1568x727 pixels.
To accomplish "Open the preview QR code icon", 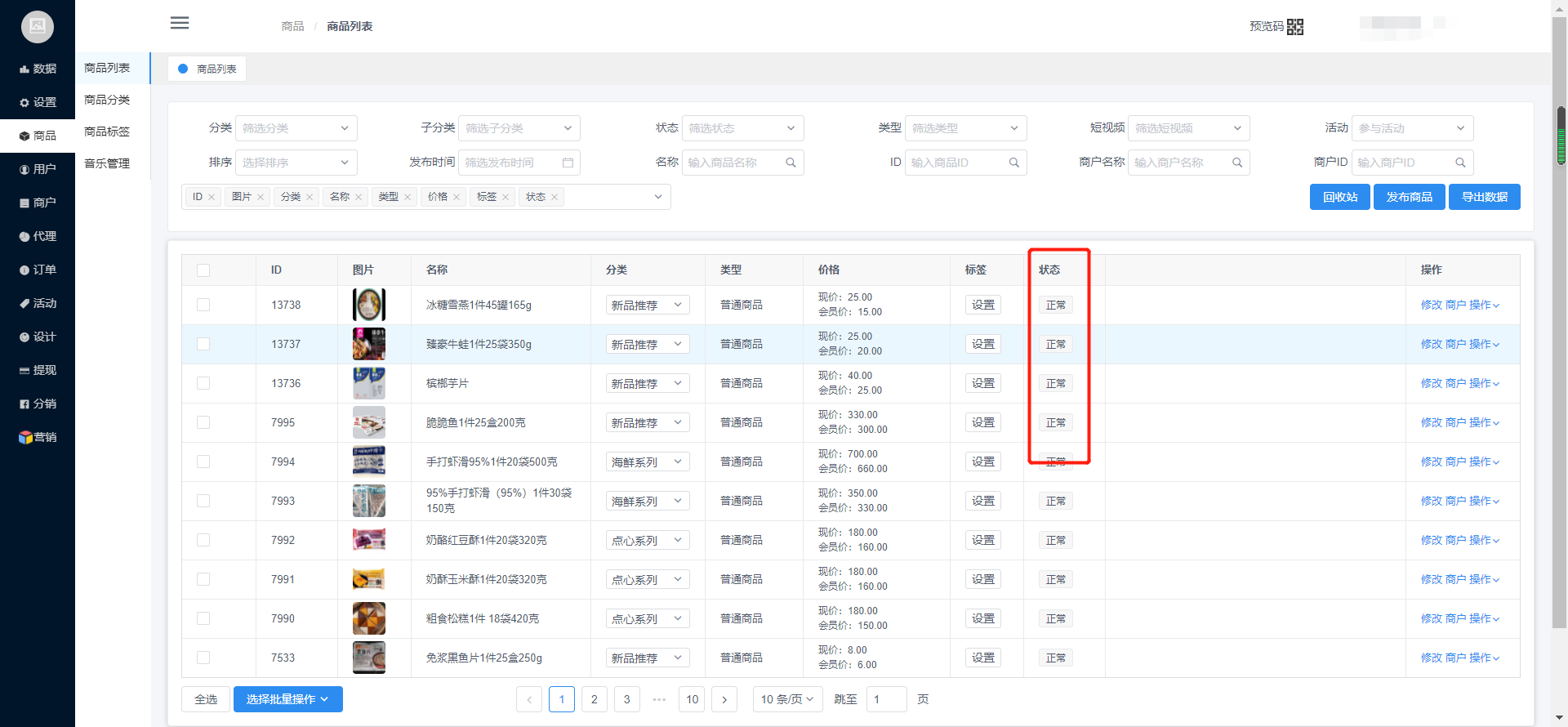I will coord(1295,27).
